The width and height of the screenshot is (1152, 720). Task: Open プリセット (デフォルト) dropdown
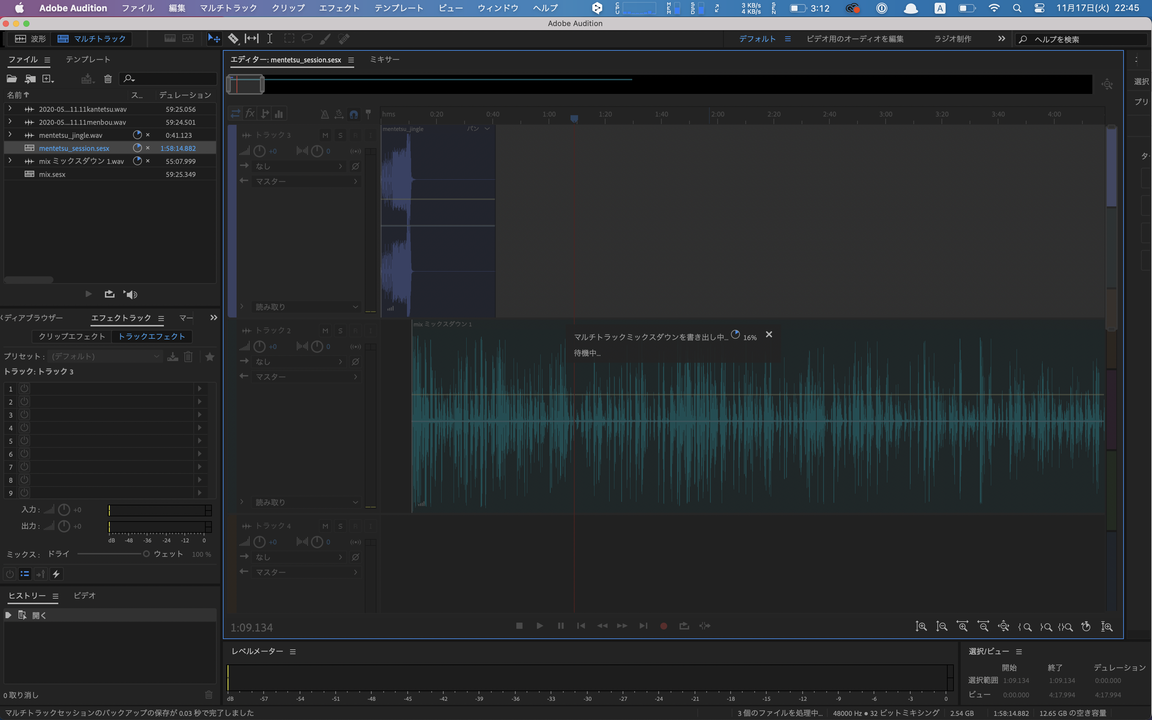point(105,356)
